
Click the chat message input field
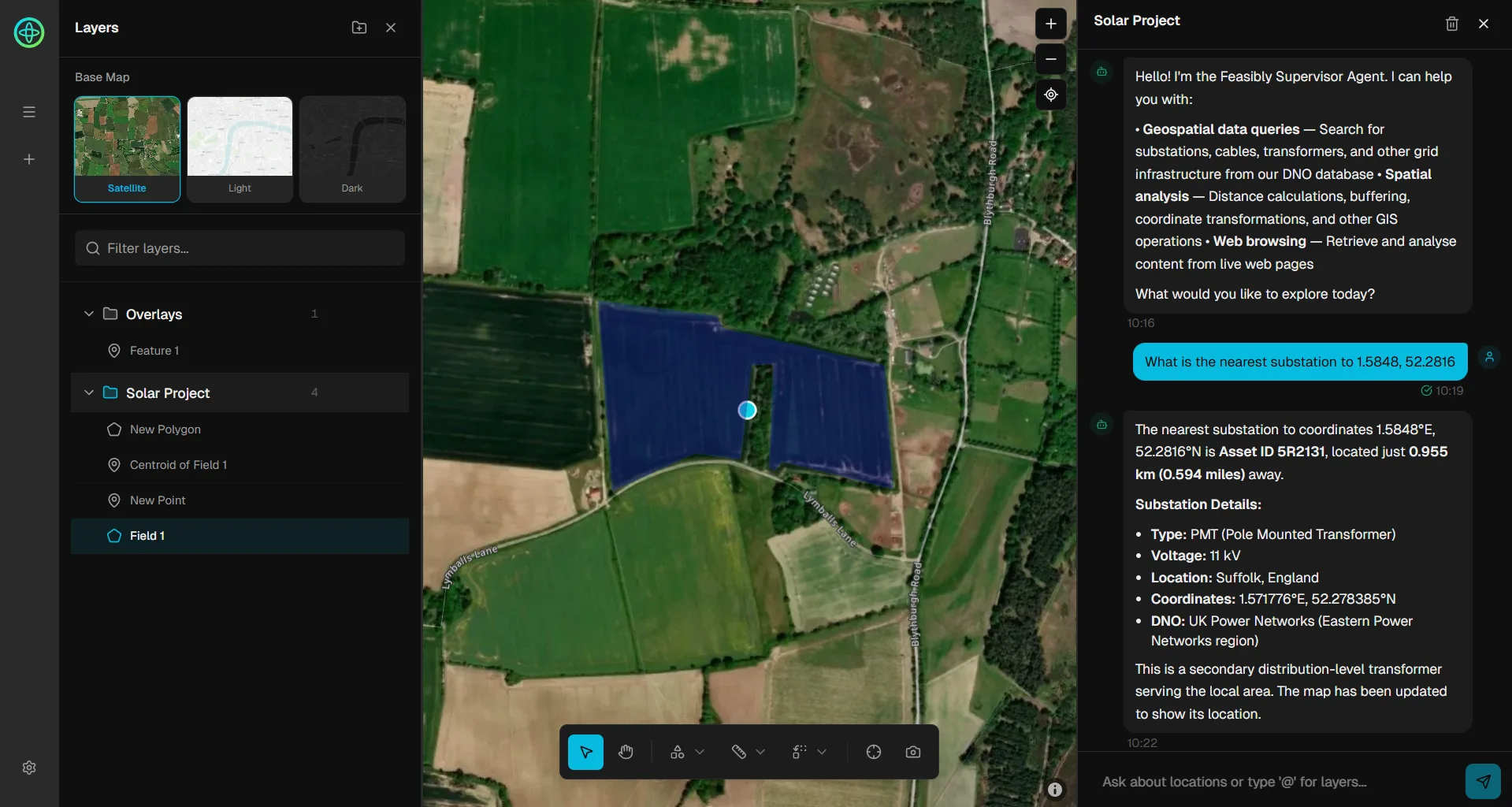click(1276, 782)
